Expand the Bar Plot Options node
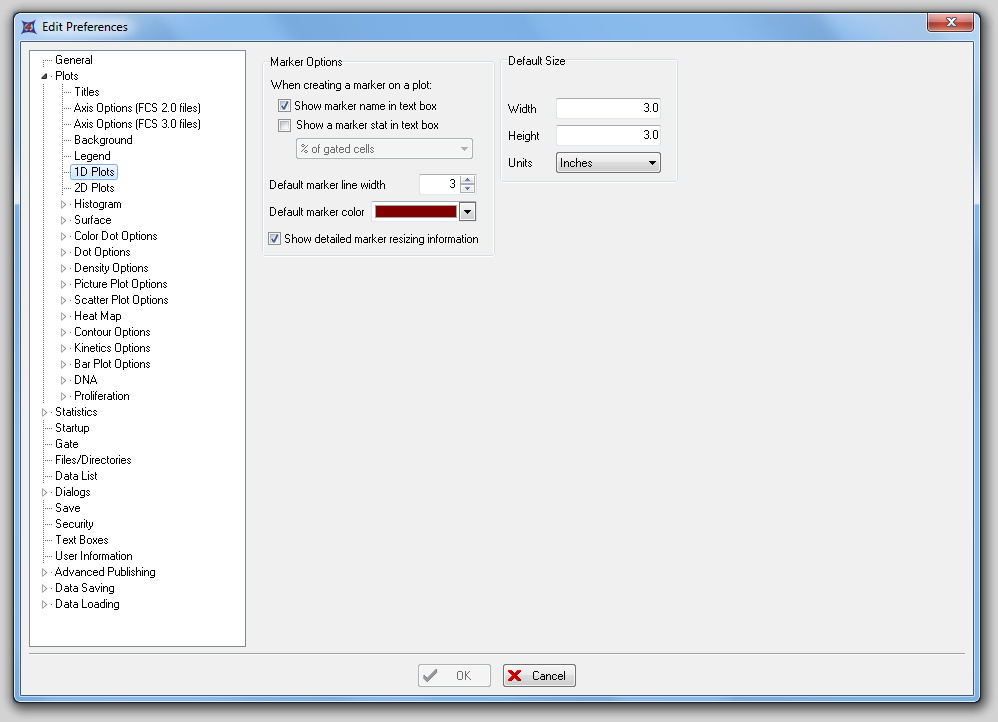The image size is (998, 722). click(63, 364)
